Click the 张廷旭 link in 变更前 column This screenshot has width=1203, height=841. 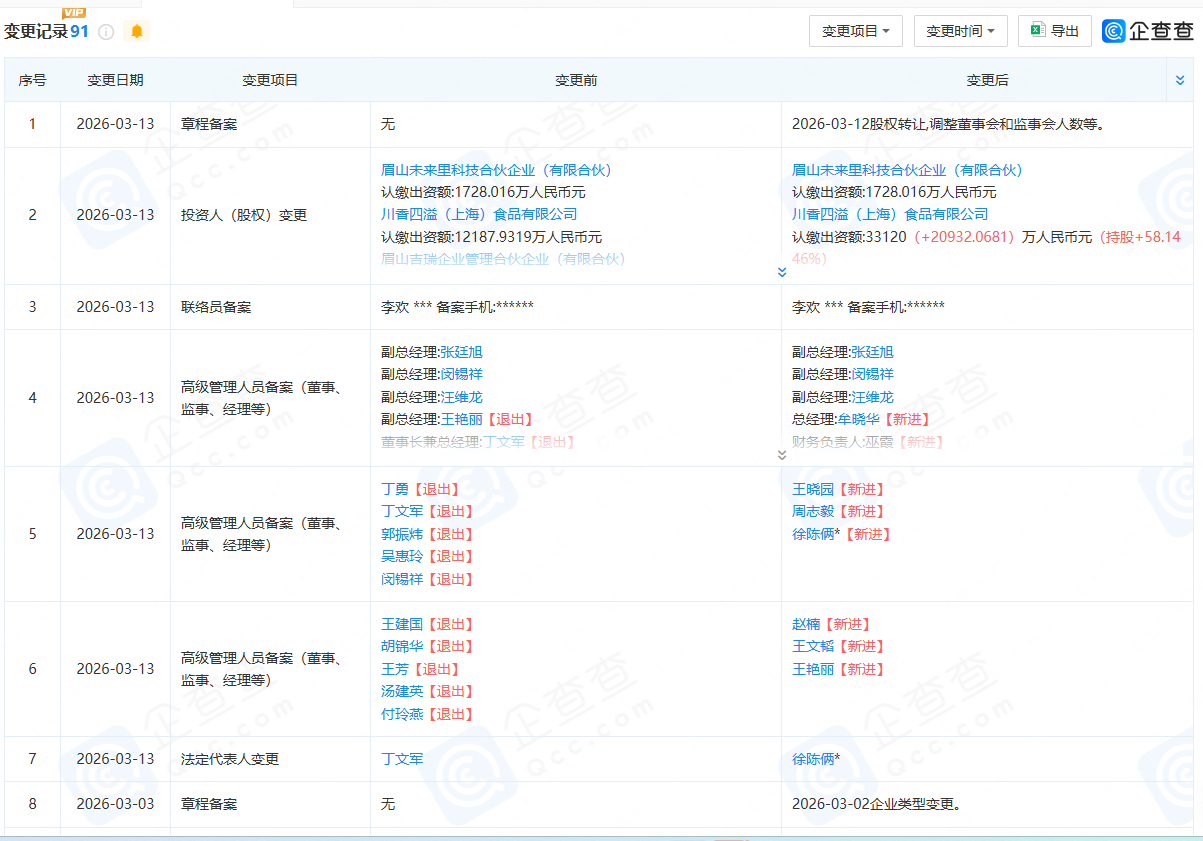(461, 352)
